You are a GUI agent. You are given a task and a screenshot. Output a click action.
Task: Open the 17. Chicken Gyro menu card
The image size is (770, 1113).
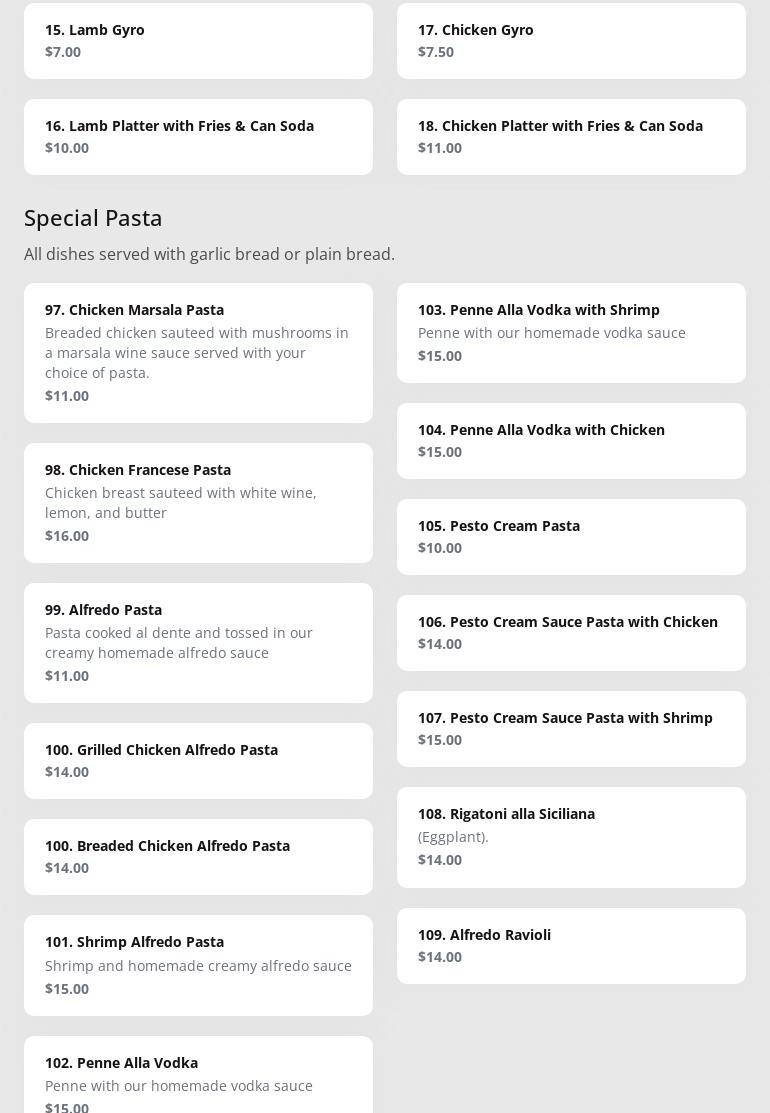click(x=571, y=41)
